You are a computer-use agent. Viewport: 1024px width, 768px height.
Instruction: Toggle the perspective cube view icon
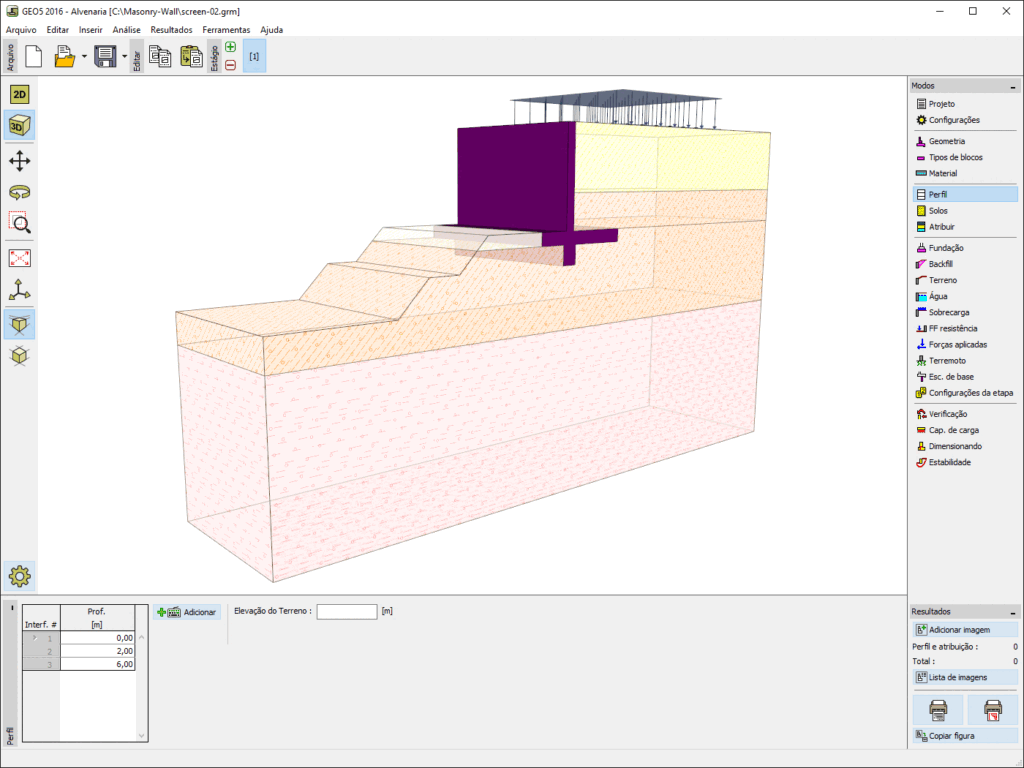point(20,325)
